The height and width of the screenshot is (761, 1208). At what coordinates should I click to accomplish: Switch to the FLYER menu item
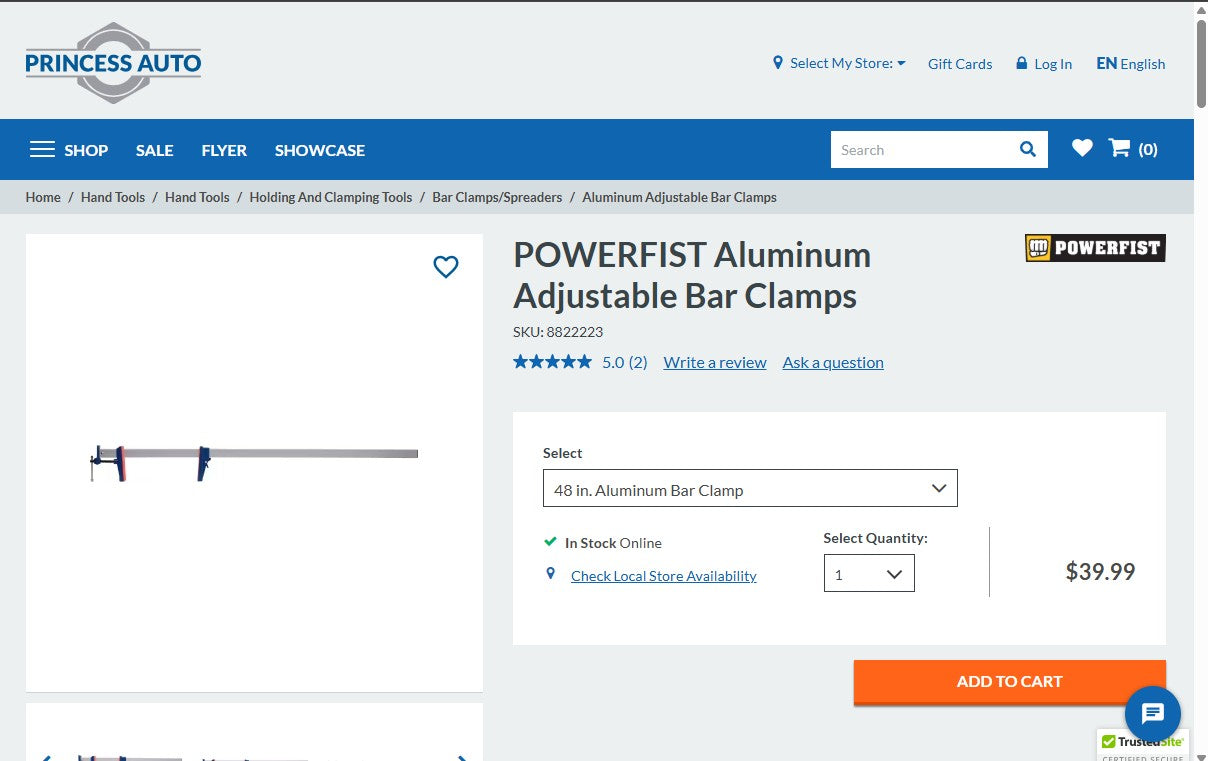point(223,149)
